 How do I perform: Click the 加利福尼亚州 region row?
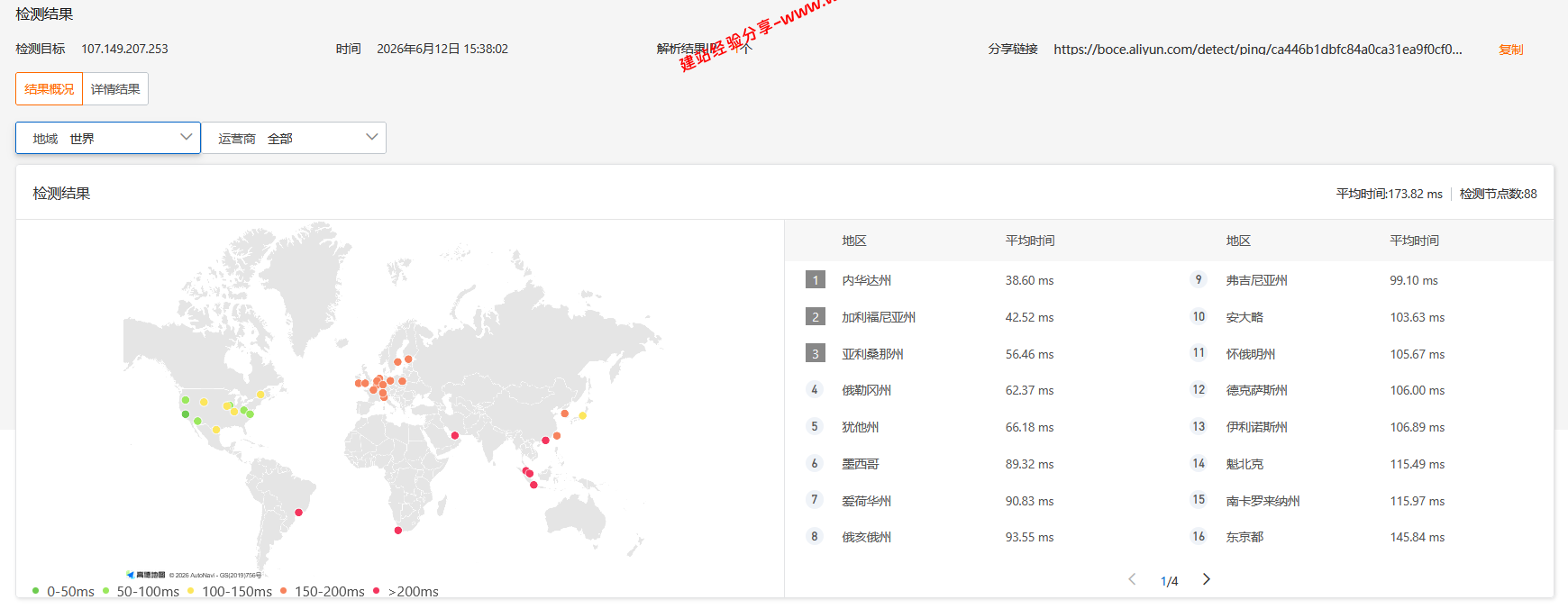point(977,317)
